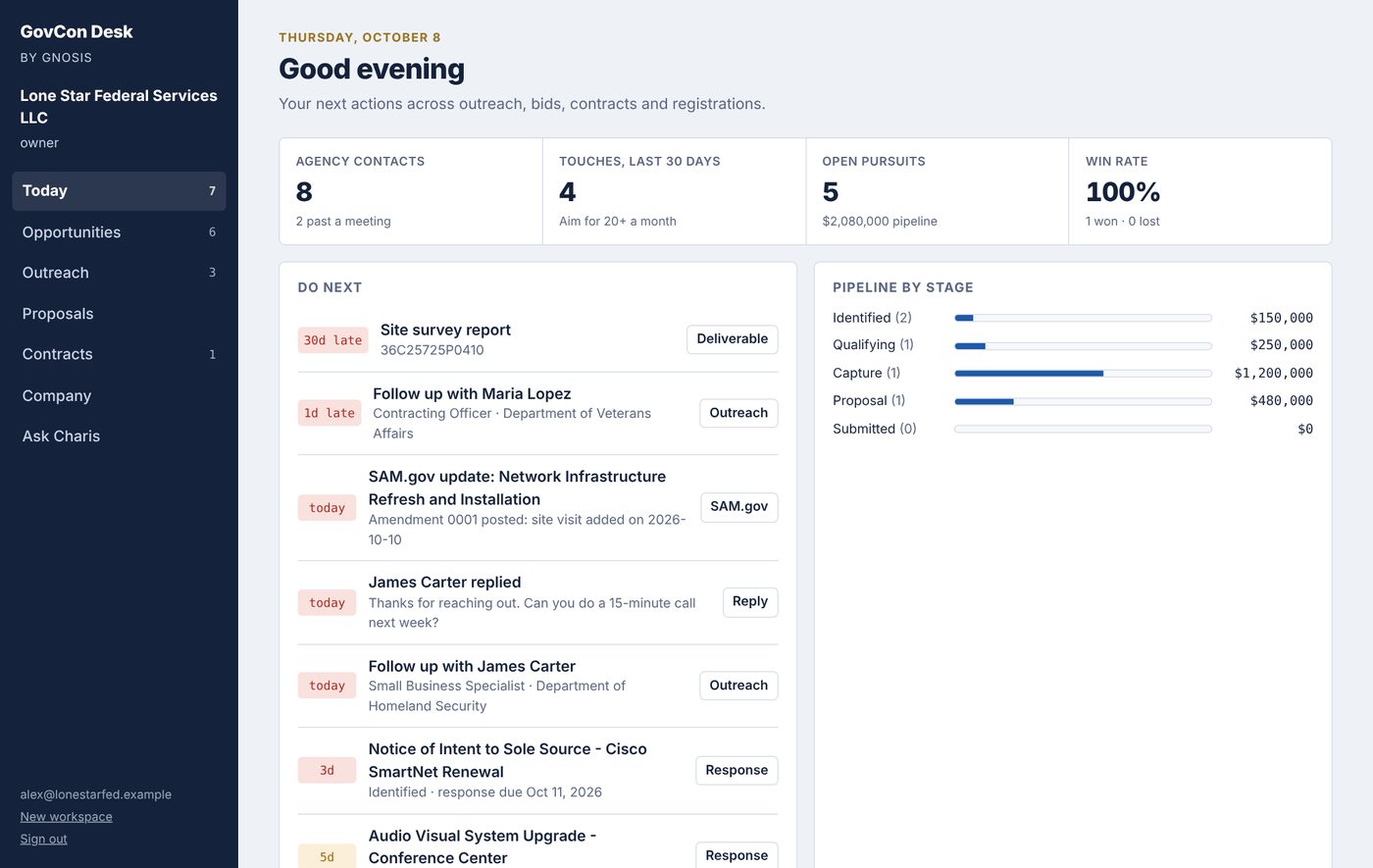Viewport: 1373px width, 868px height.
Task: Click the alex@lonestarfed.example email
Action: pos(96,794)
